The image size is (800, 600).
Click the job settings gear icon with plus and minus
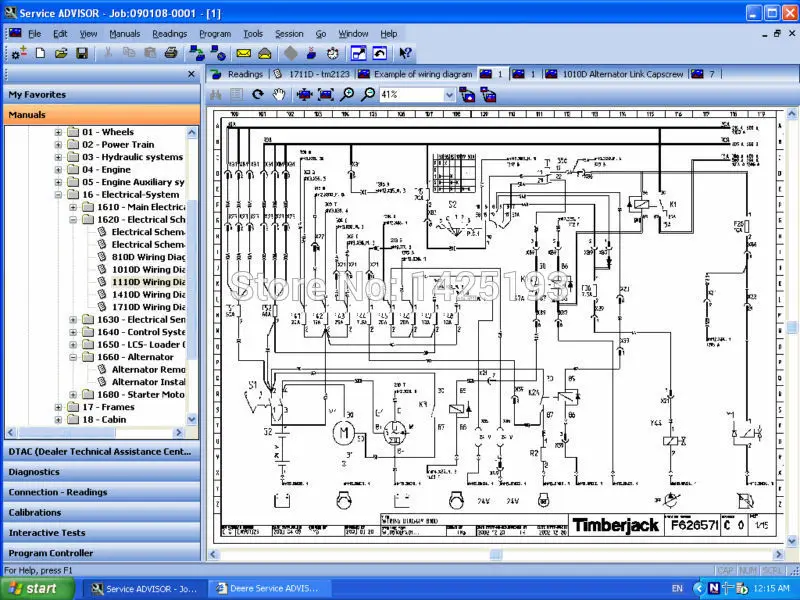coord(19,53)
